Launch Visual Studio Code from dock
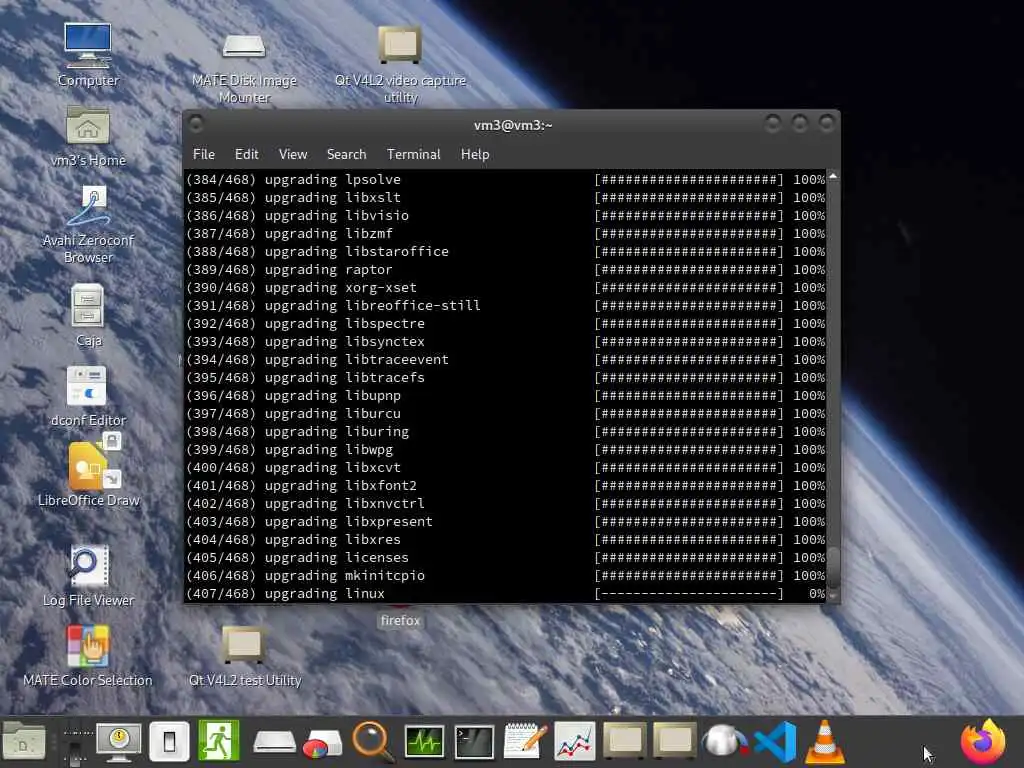This screenshot has height=768, width=1024. [775, 742]
